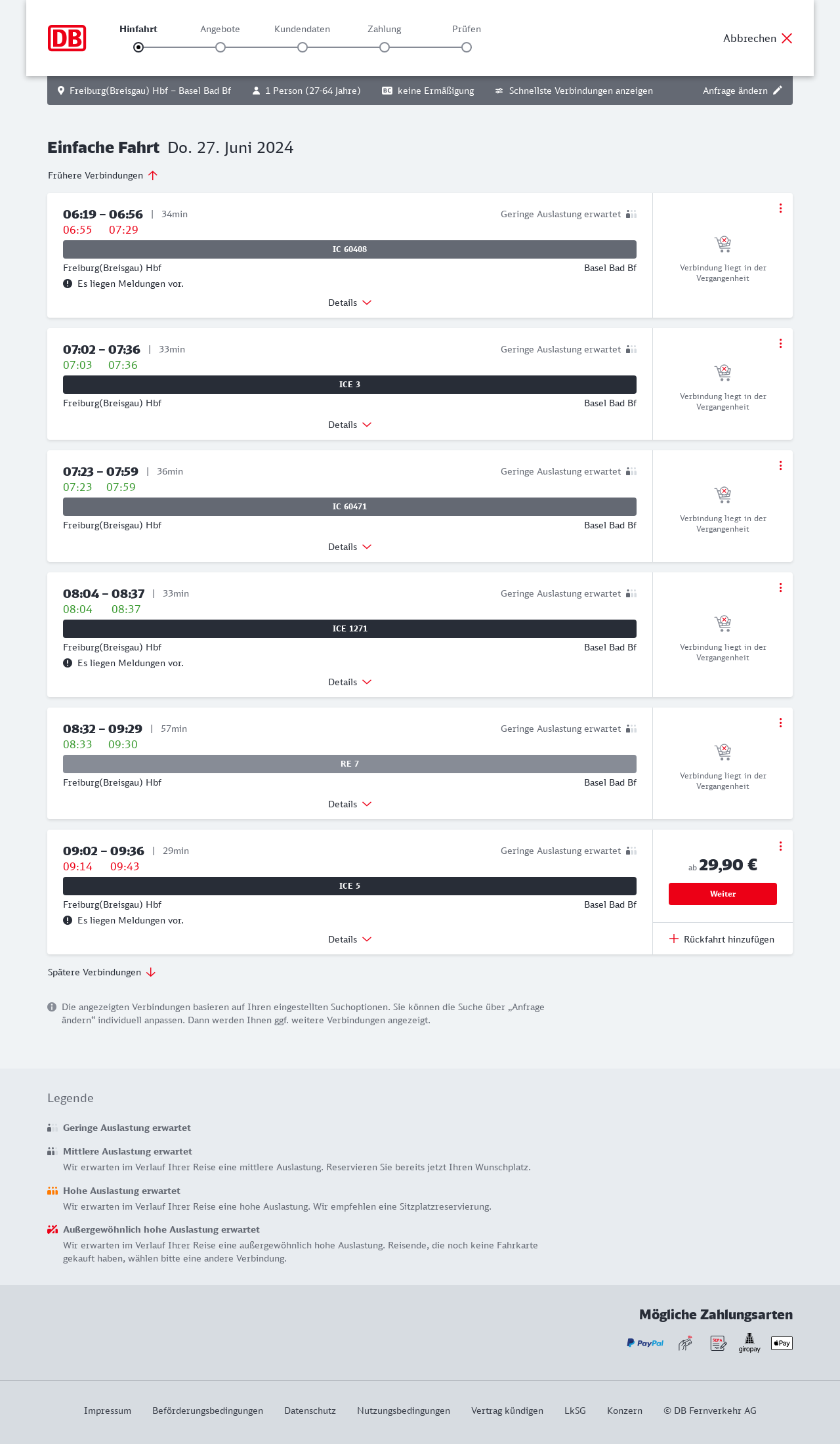Add return trip via Rückfahrt hinzufügen

(722, 939)
